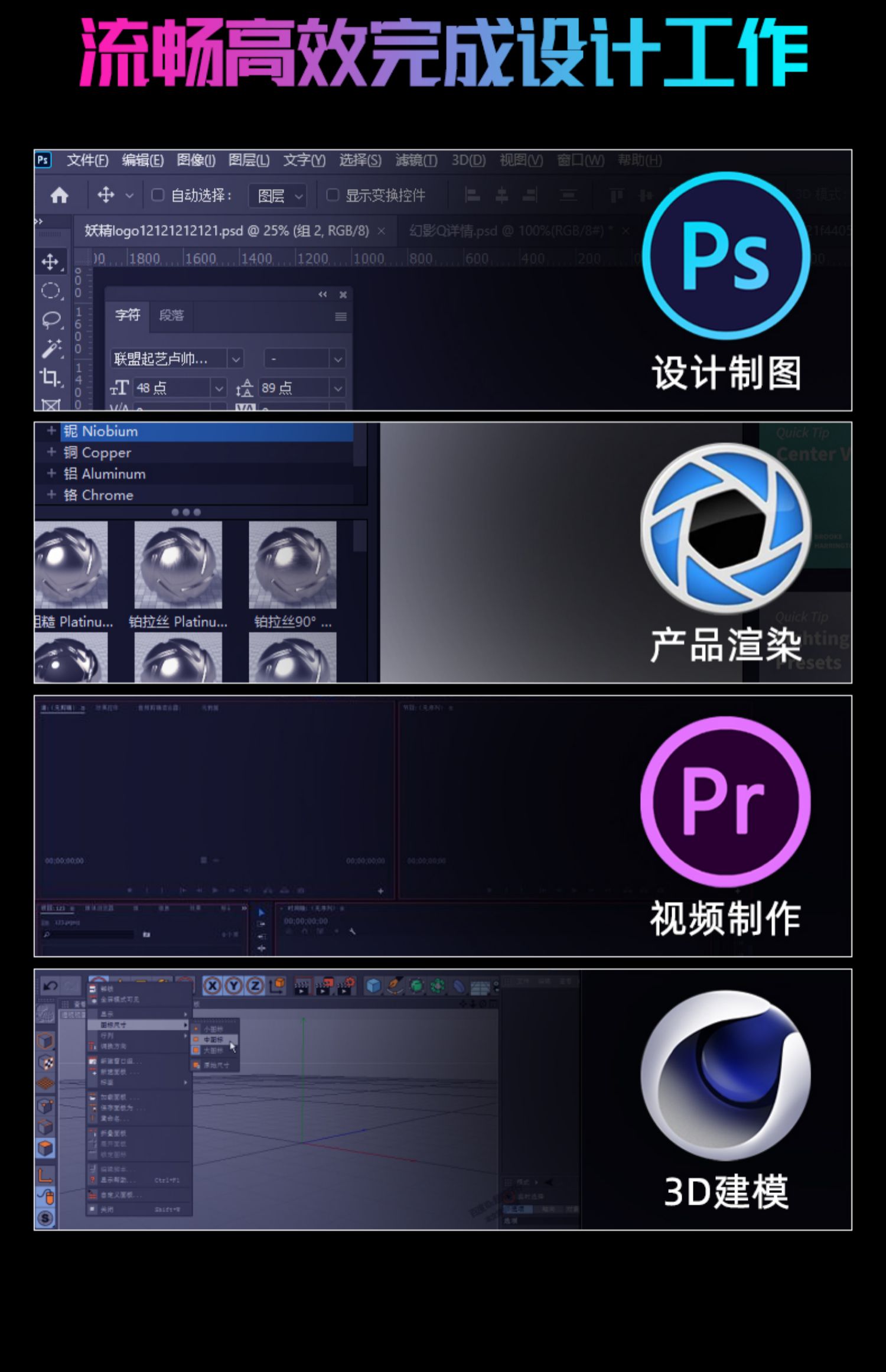Open the 图层 auto-select dropdown
886x1372 pixels.
point(279,196)
